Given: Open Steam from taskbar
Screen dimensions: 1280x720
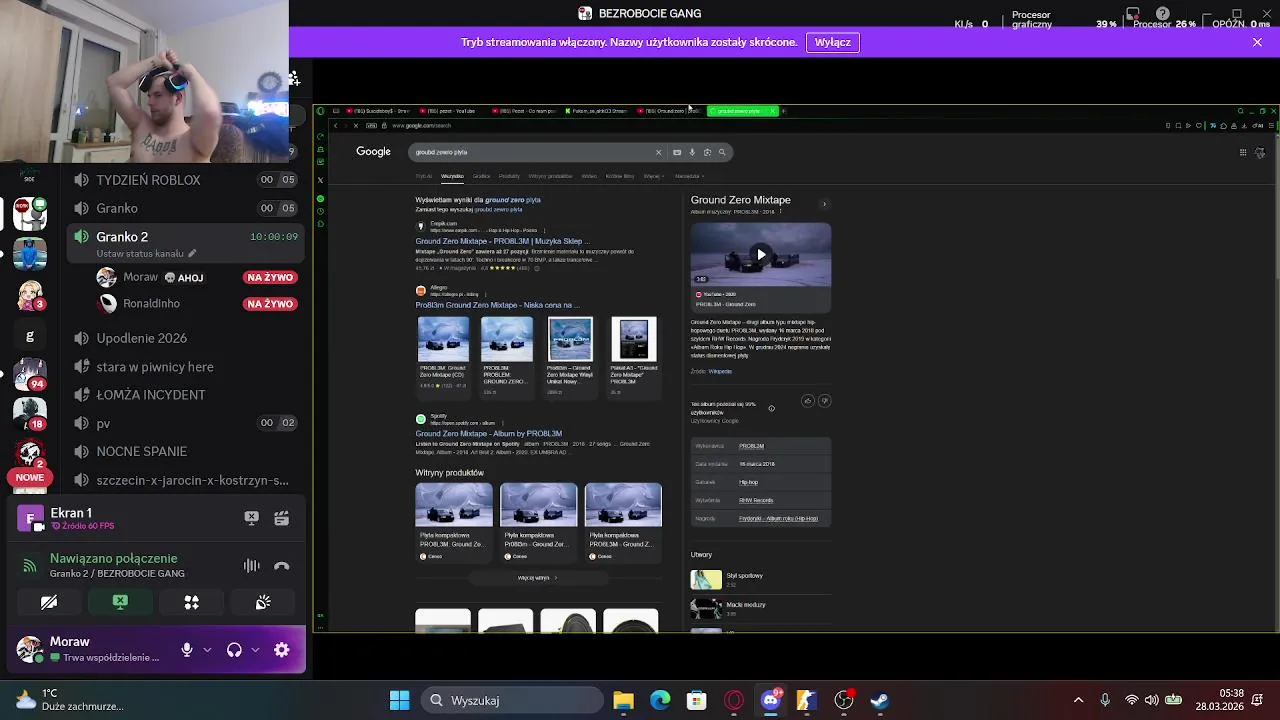Looking at the screenshot, I should point(880,700).
